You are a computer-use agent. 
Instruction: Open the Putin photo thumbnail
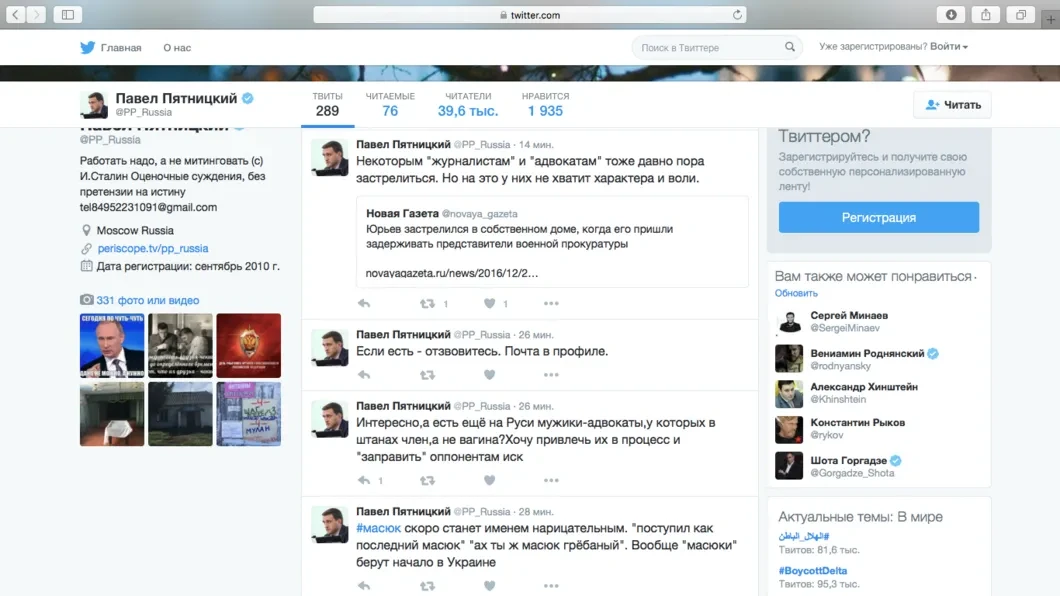(112, 345)
